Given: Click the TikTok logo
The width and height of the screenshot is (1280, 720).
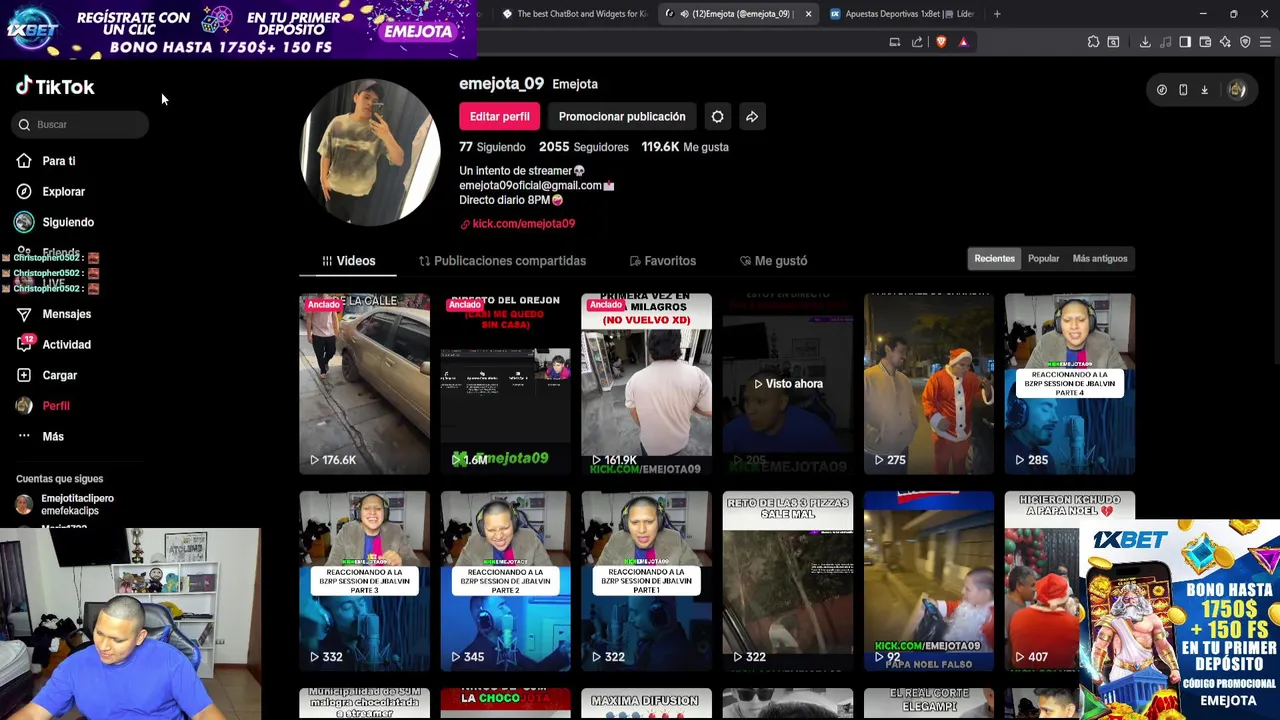Looking at the screenshot, I should coord(55,87).
